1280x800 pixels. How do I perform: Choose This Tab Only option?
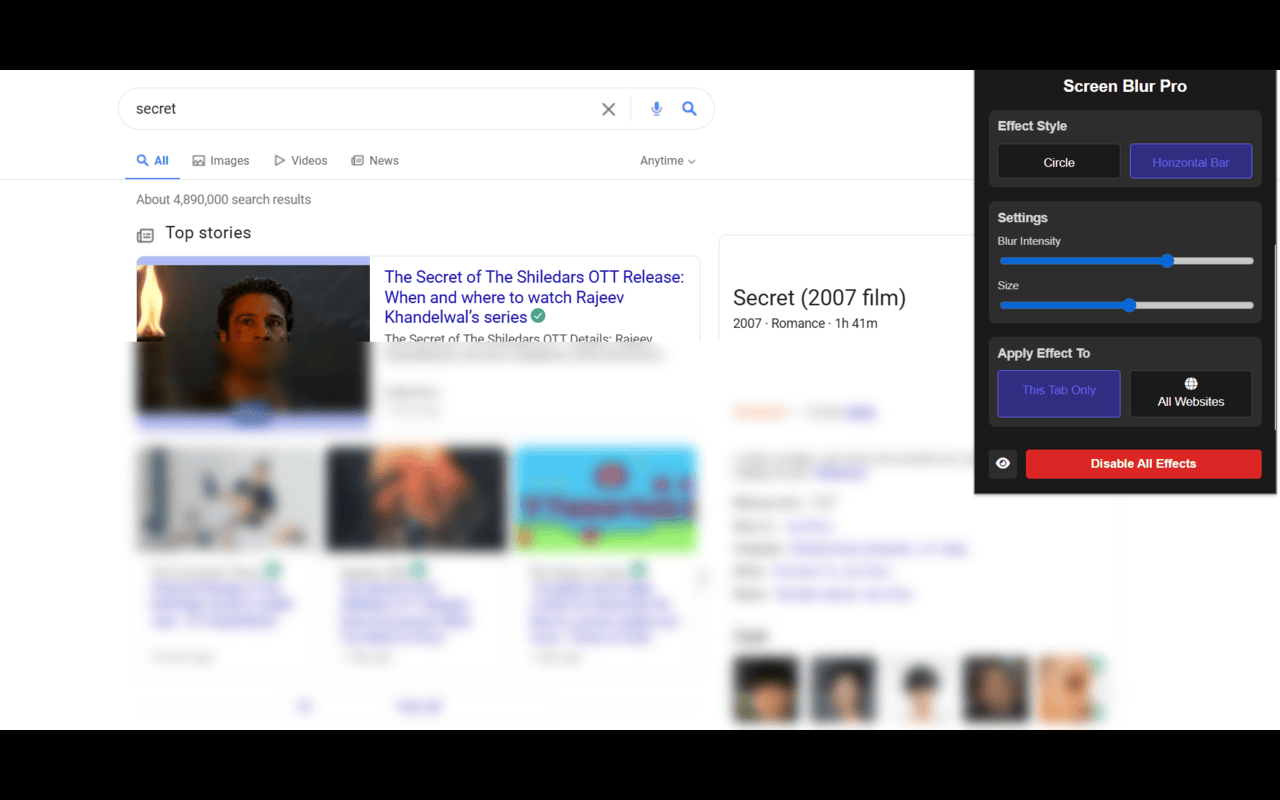pos(1059,393)
